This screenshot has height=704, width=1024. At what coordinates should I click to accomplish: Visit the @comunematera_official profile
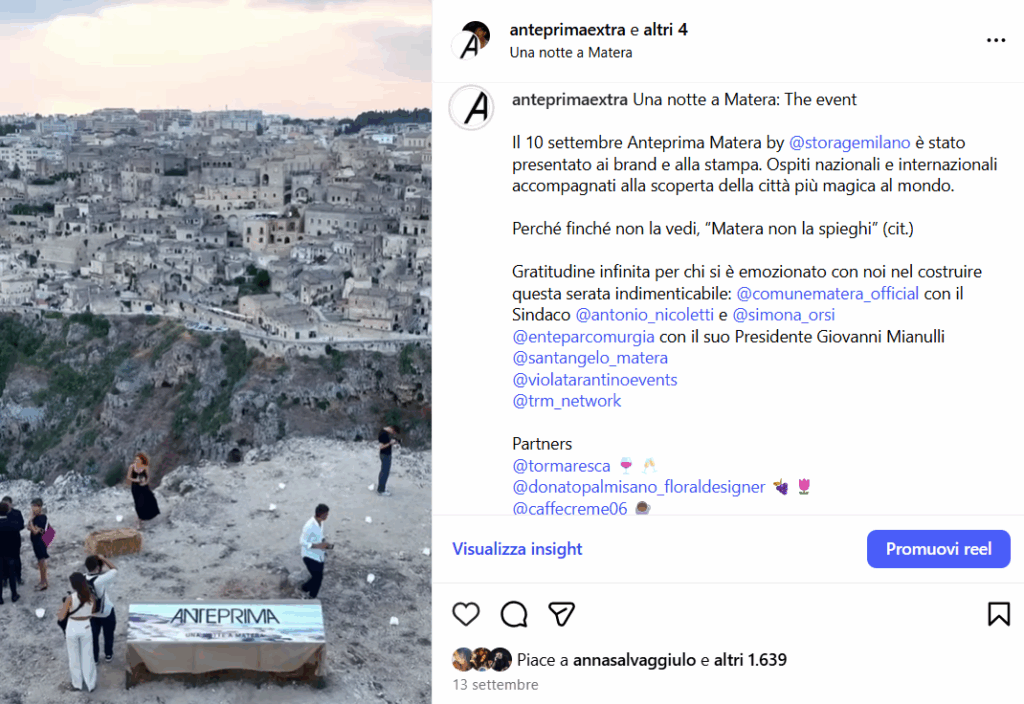click(x=828, y=294)
